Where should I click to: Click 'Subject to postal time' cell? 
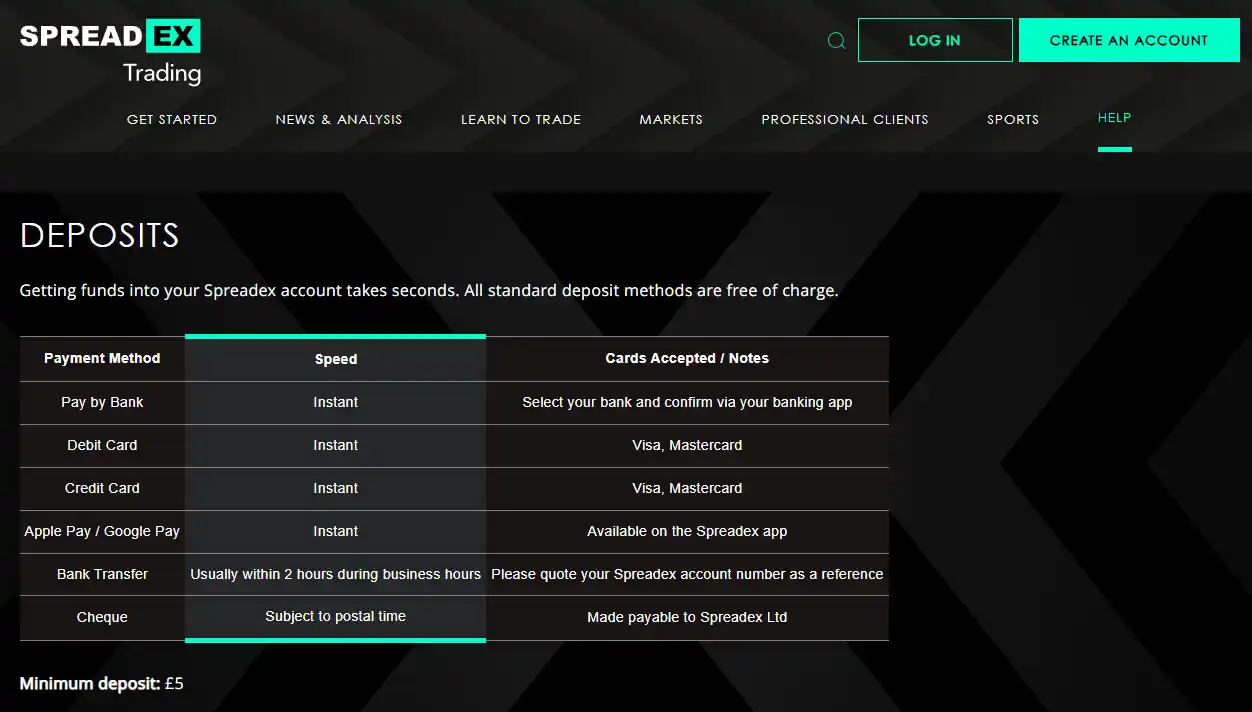(x=336, y=616)
